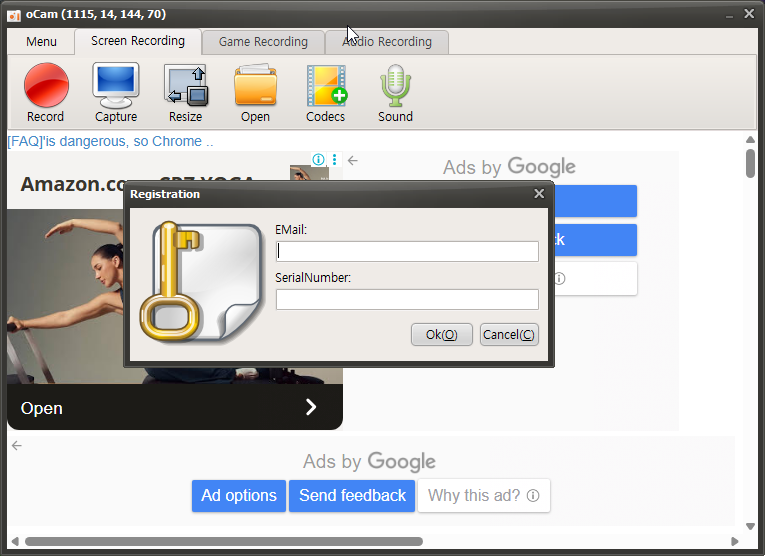The image size is (765, 556).
Task: Open the FAQ link about Chrome
Action: 110,141
